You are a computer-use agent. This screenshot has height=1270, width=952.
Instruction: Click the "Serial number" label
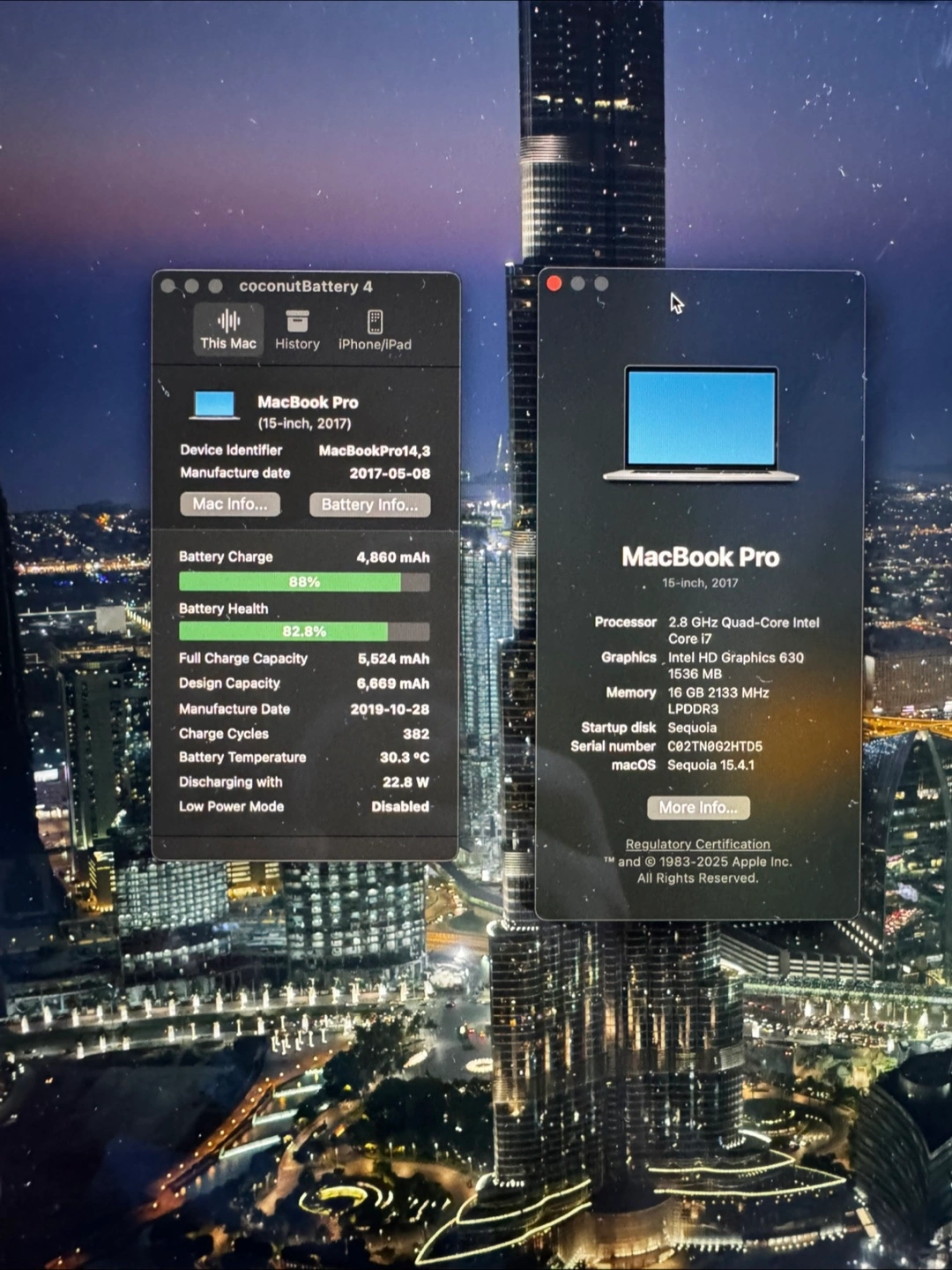(x=614, y=746)
